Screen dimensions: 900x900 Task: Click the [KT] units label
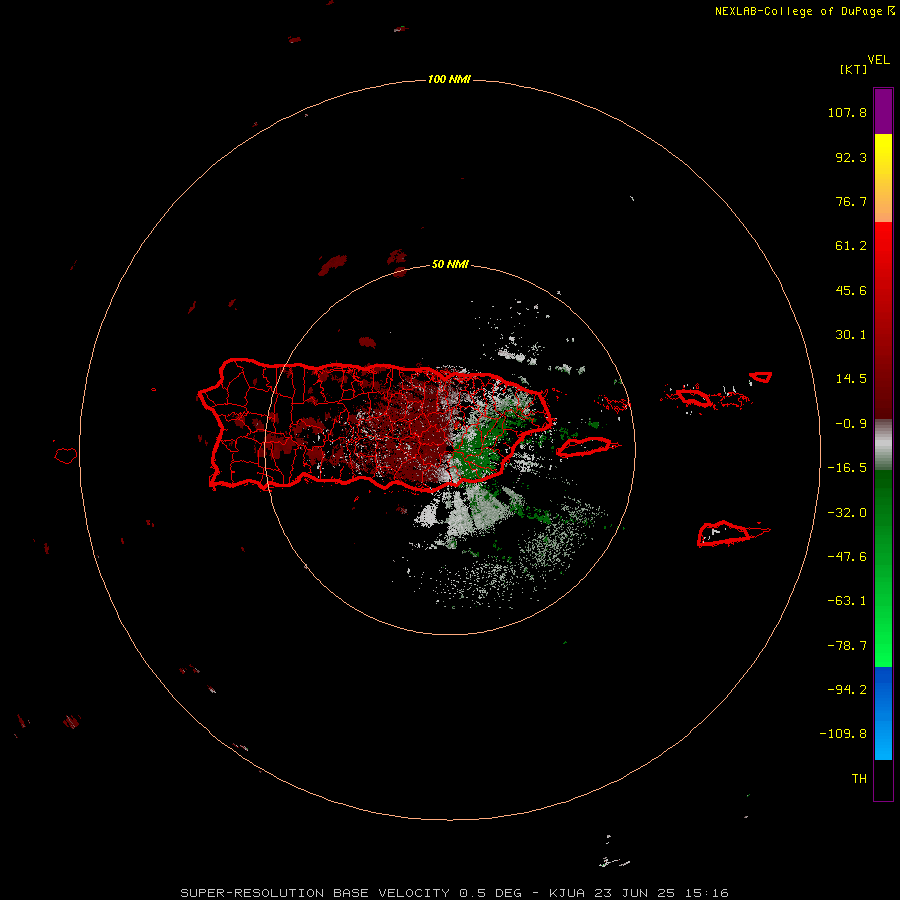(854, 69)
